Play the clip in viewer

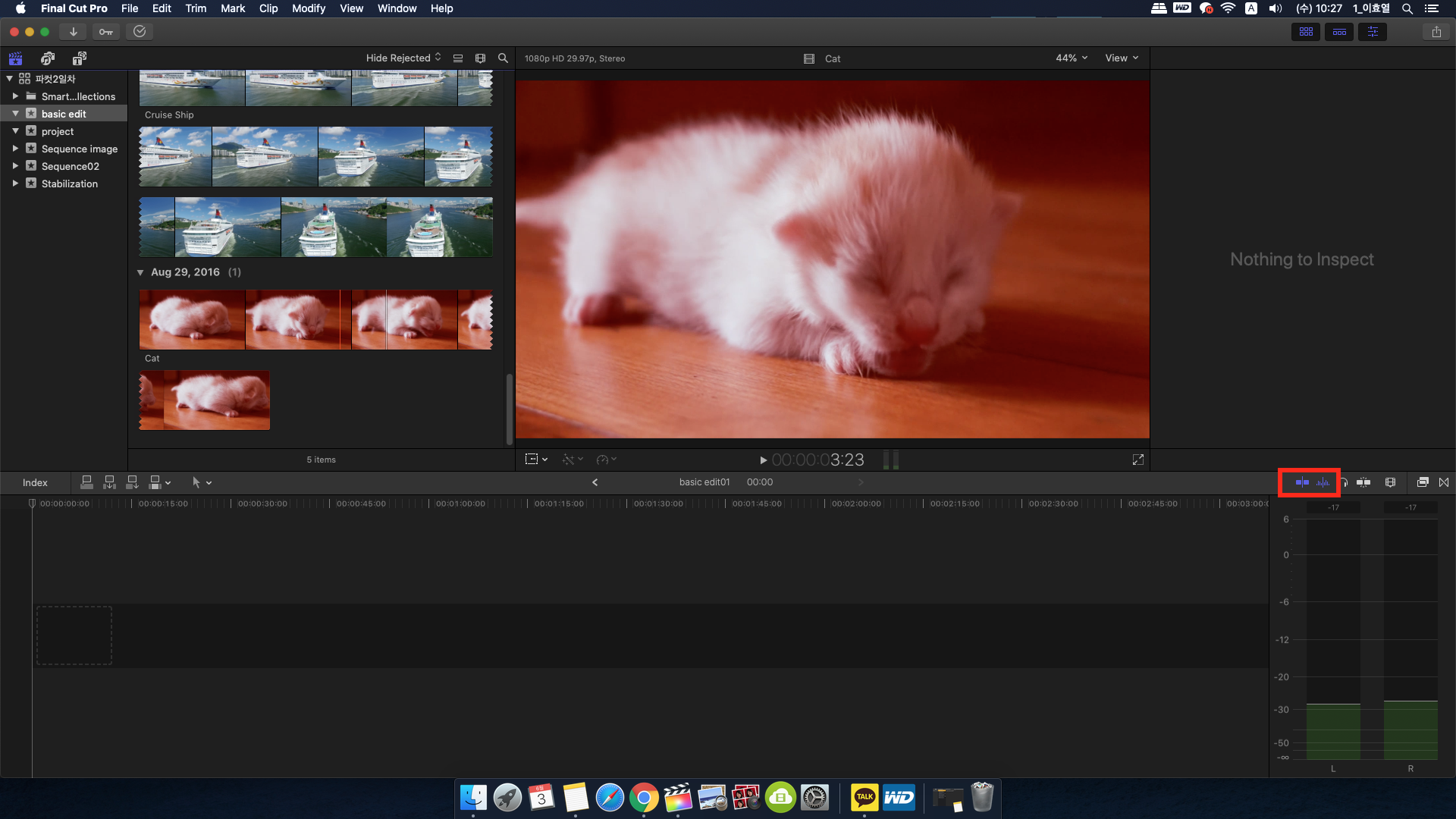pyautogui.click(x=763, y=460)
